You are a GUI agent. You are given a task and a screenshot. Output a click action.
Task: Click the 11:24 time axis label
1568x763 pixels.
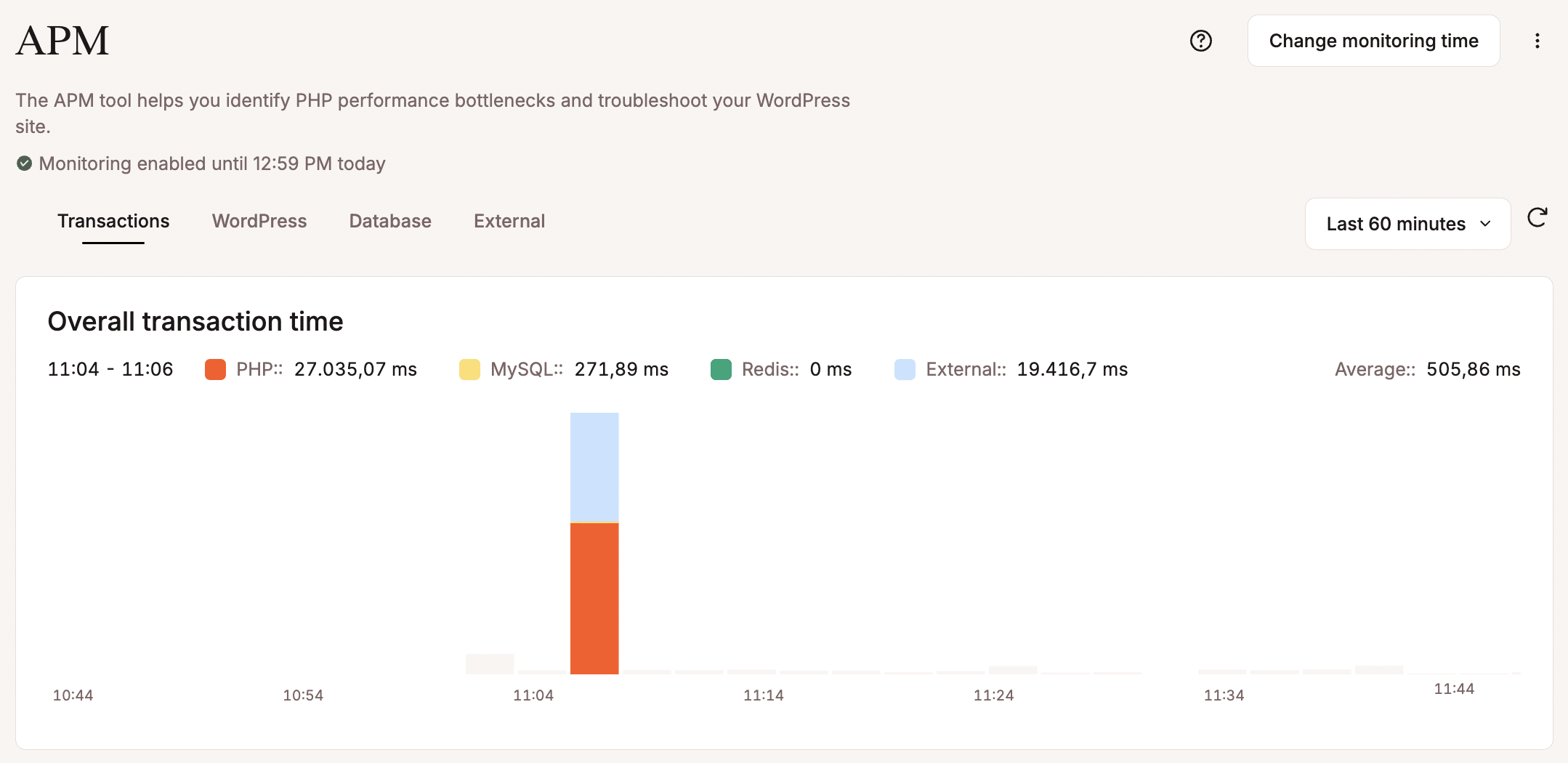click(993, 695)
